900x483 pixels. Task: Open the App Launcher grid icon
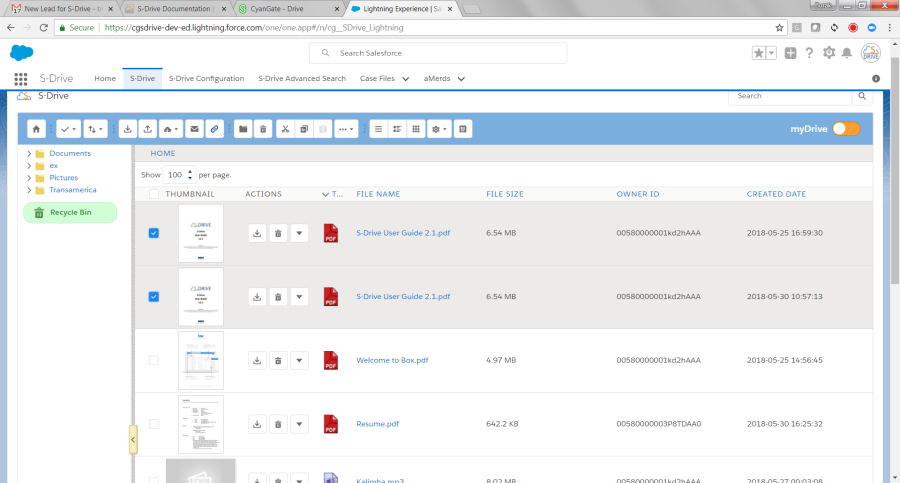pos(21,78)
